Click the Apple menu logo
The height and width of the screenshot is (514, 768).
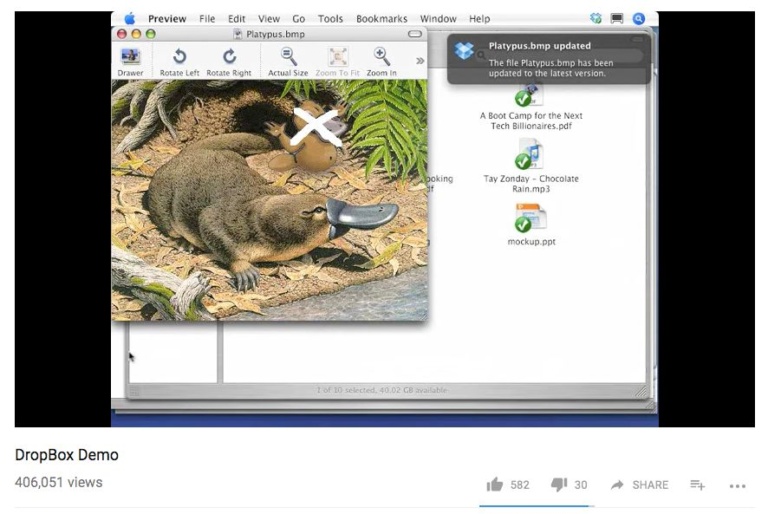129,18
